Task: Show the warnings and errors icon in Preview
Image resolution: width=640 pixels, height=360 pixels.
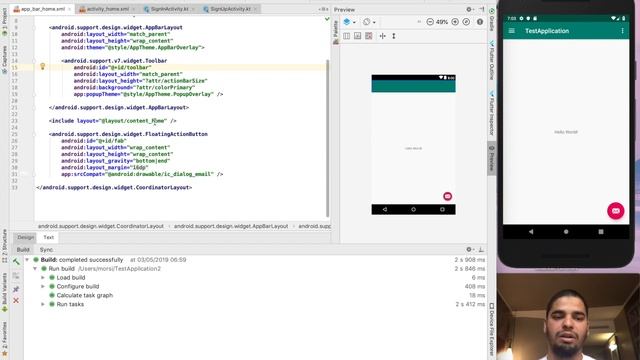Action: (x=480, y=22)
